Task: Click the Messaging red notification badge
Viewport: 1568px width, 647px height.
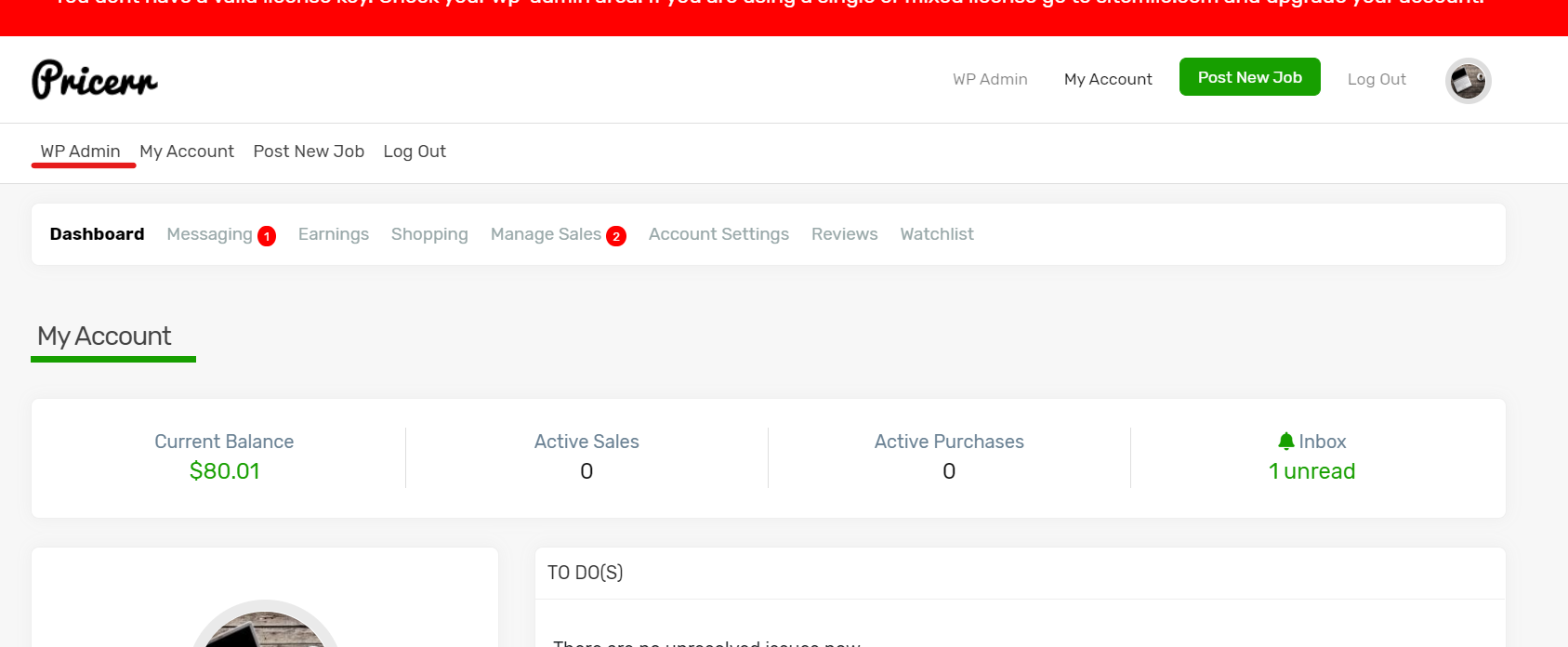Action: pos(267,236)
